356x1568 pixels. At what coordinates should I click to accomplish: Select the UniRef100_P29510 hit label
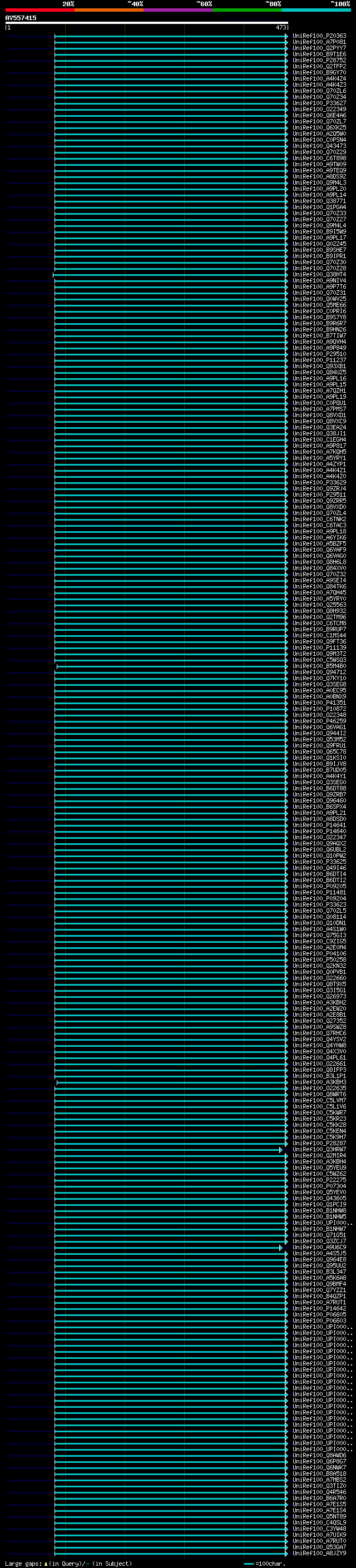(x=319, y=354)
